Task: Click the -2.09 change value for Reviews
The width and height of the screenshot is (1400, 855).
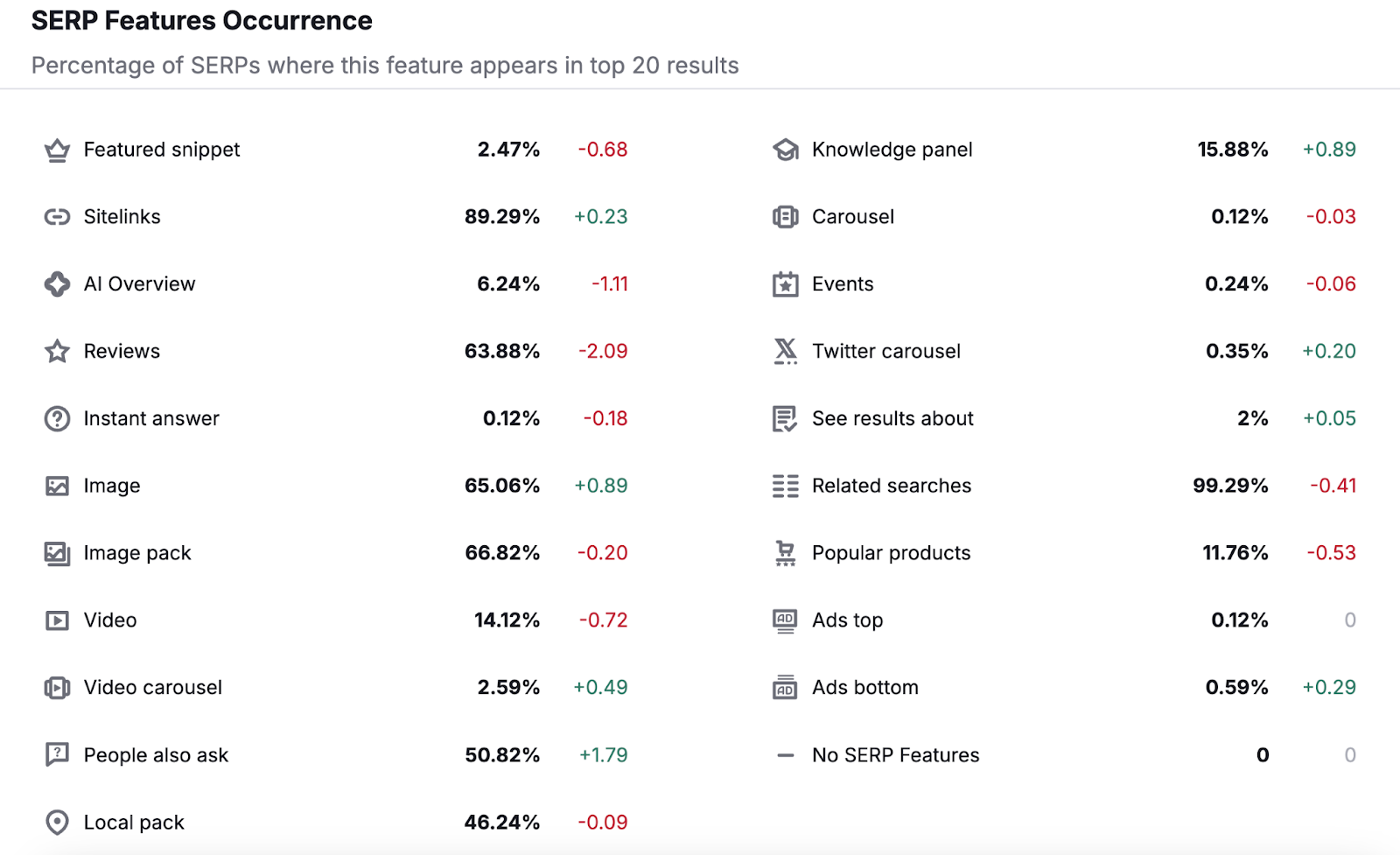Action: click(603, 351)
